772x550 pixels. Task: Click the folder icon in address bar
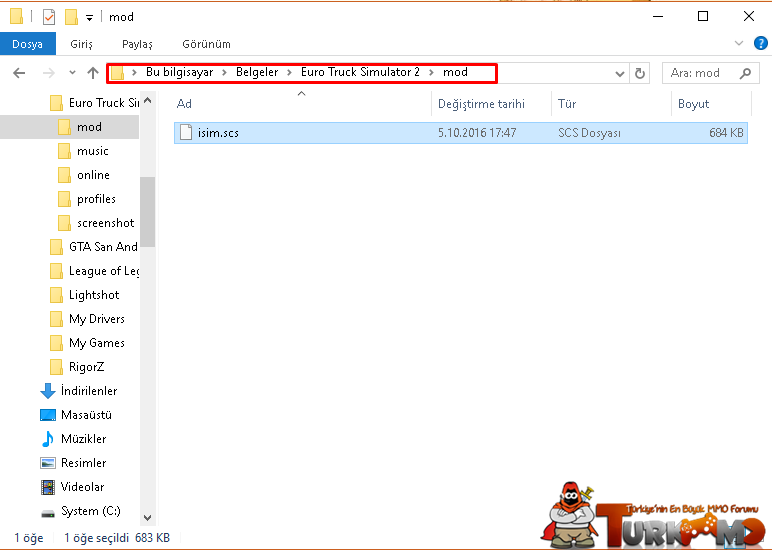[117, 73]
